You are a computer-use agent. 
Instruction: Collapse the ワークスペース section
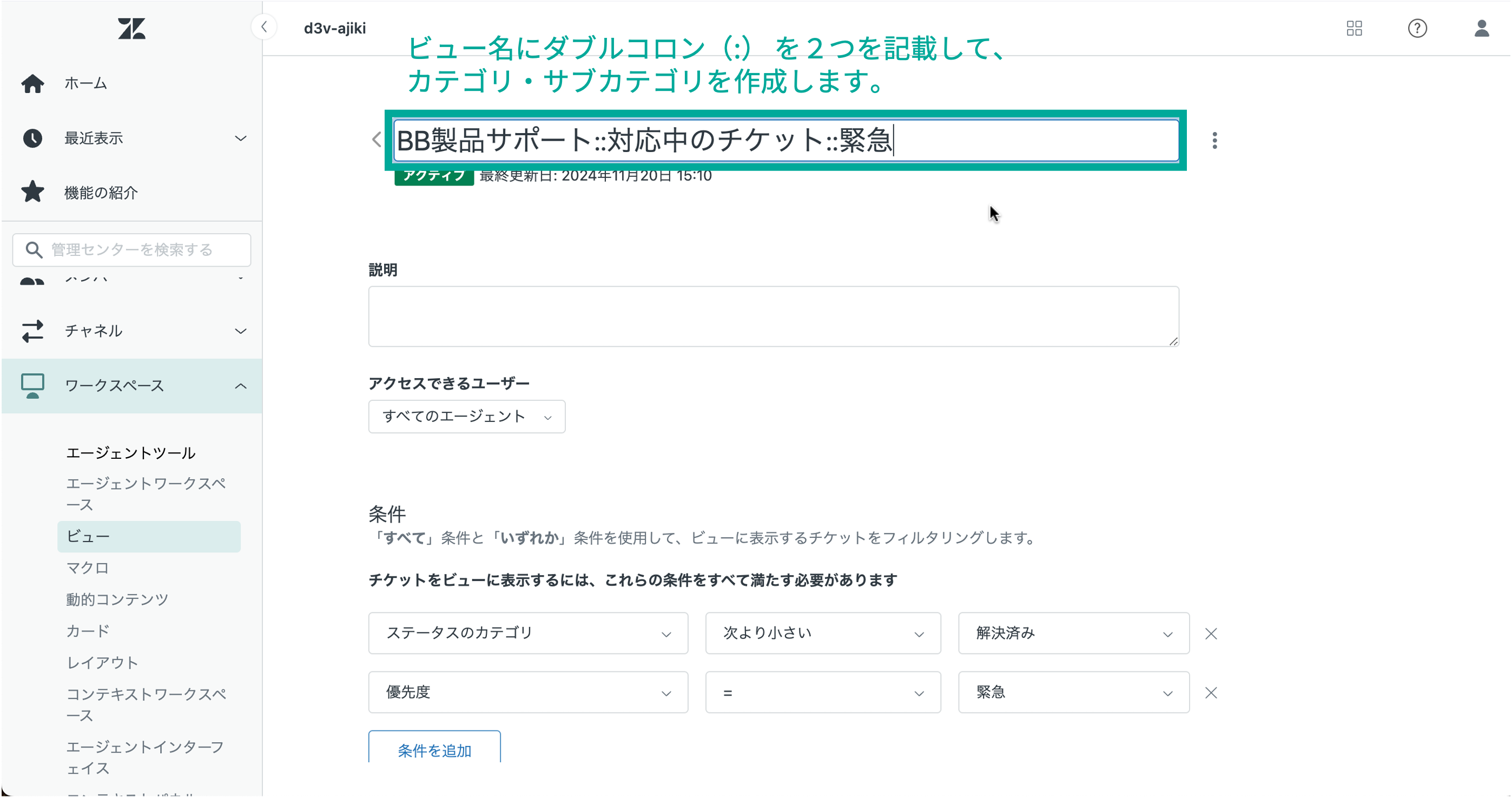pos(241,386)
